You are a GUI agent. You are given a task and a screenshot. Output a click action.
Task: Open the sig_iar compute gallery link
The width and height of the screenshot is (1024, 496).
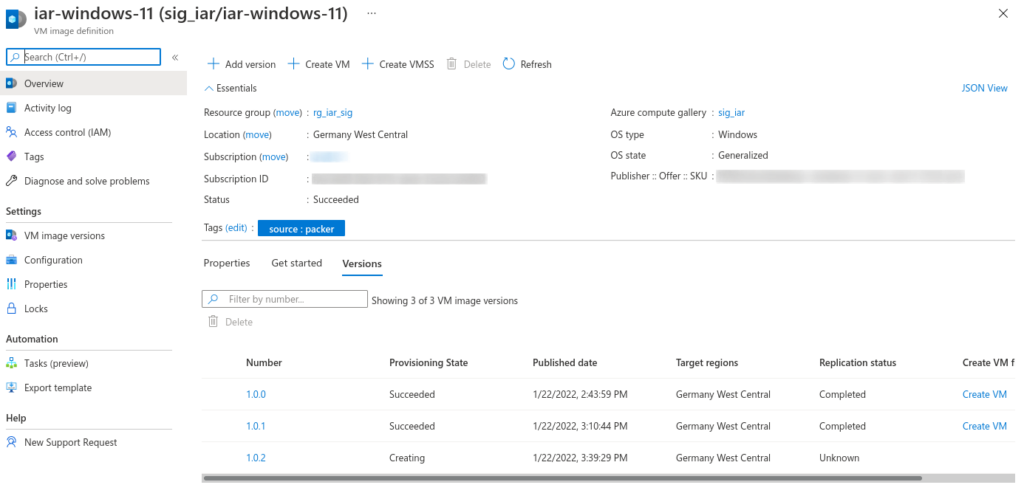(x=731, y=112)
